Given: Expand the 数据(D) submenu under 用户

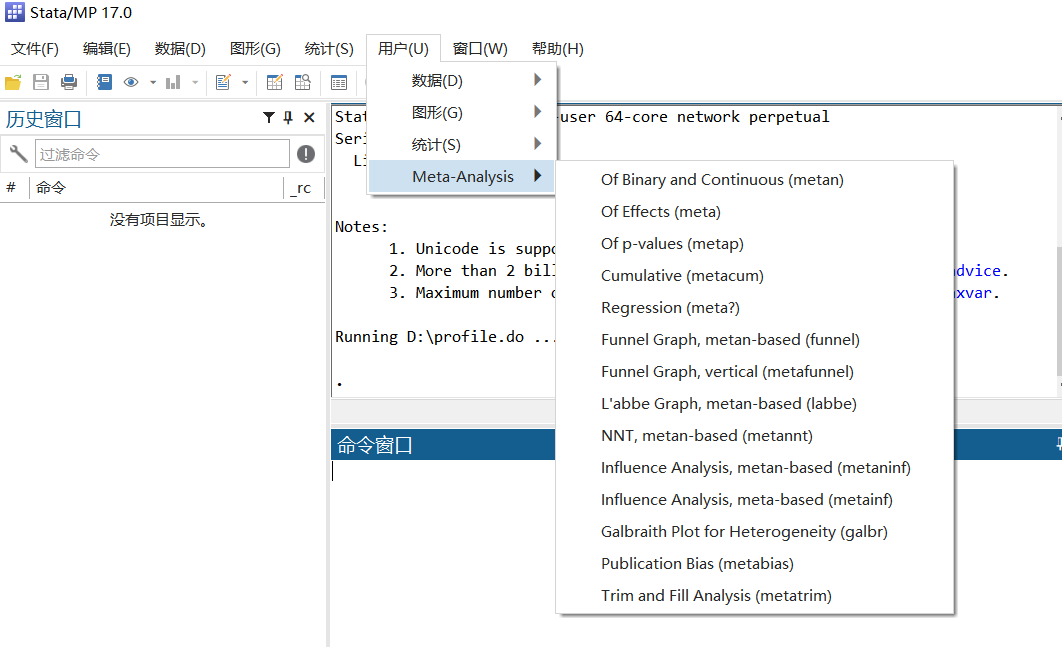Looking at the screenshot, I should 462,81.
